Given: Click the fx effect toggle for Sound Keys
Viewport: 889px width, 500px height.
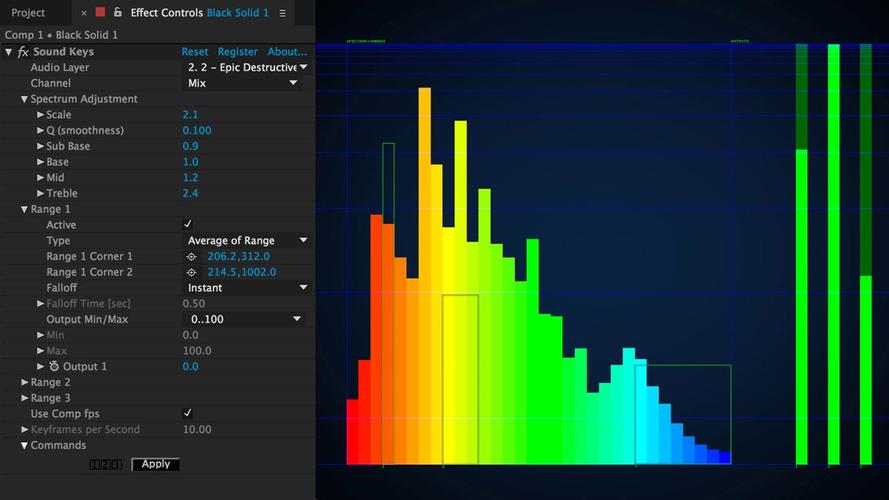Looking at the screenshot, I should (23, 52).
